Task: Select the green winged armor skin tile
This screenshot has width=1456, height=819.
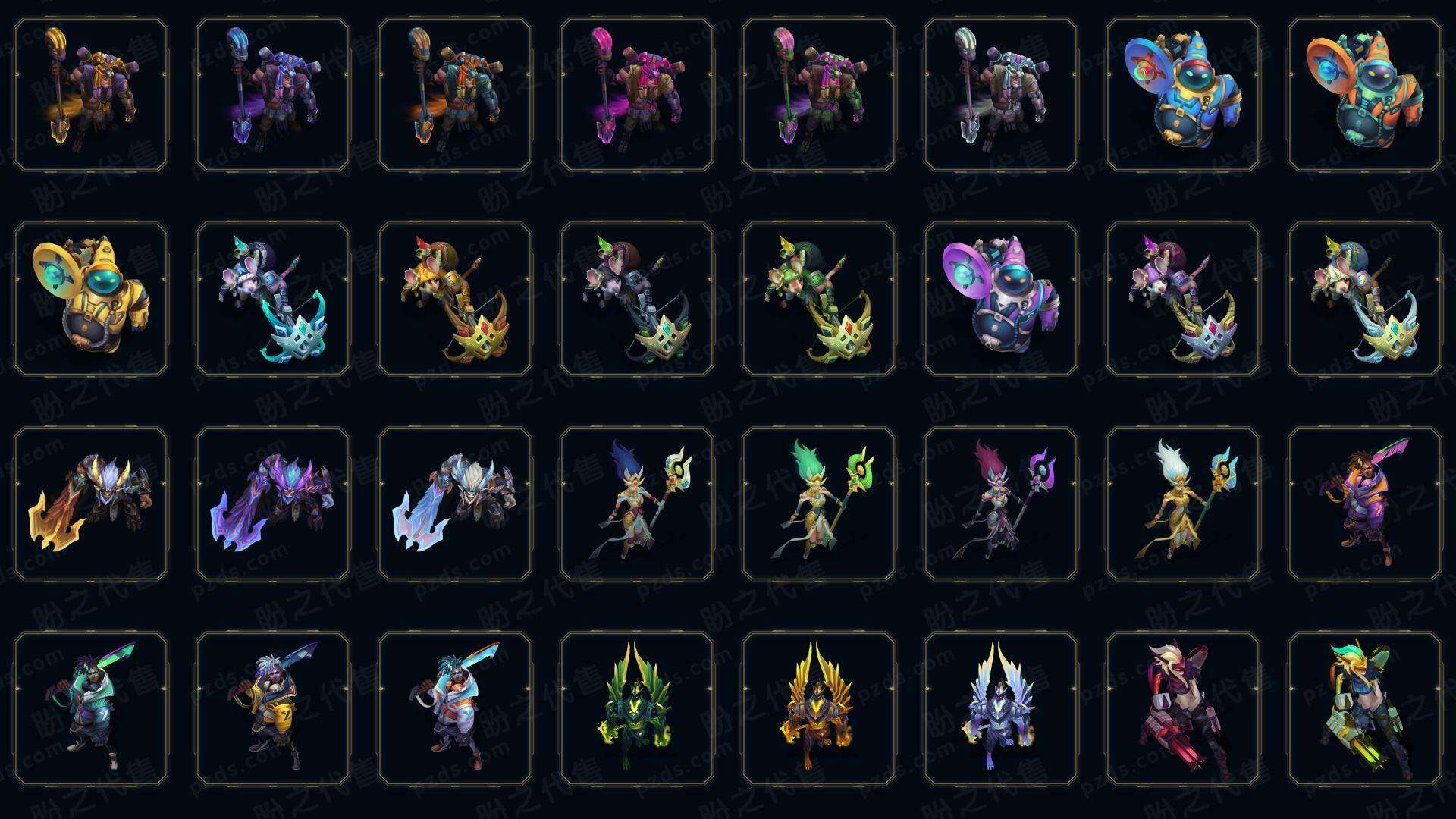Action: click(637, 708)
